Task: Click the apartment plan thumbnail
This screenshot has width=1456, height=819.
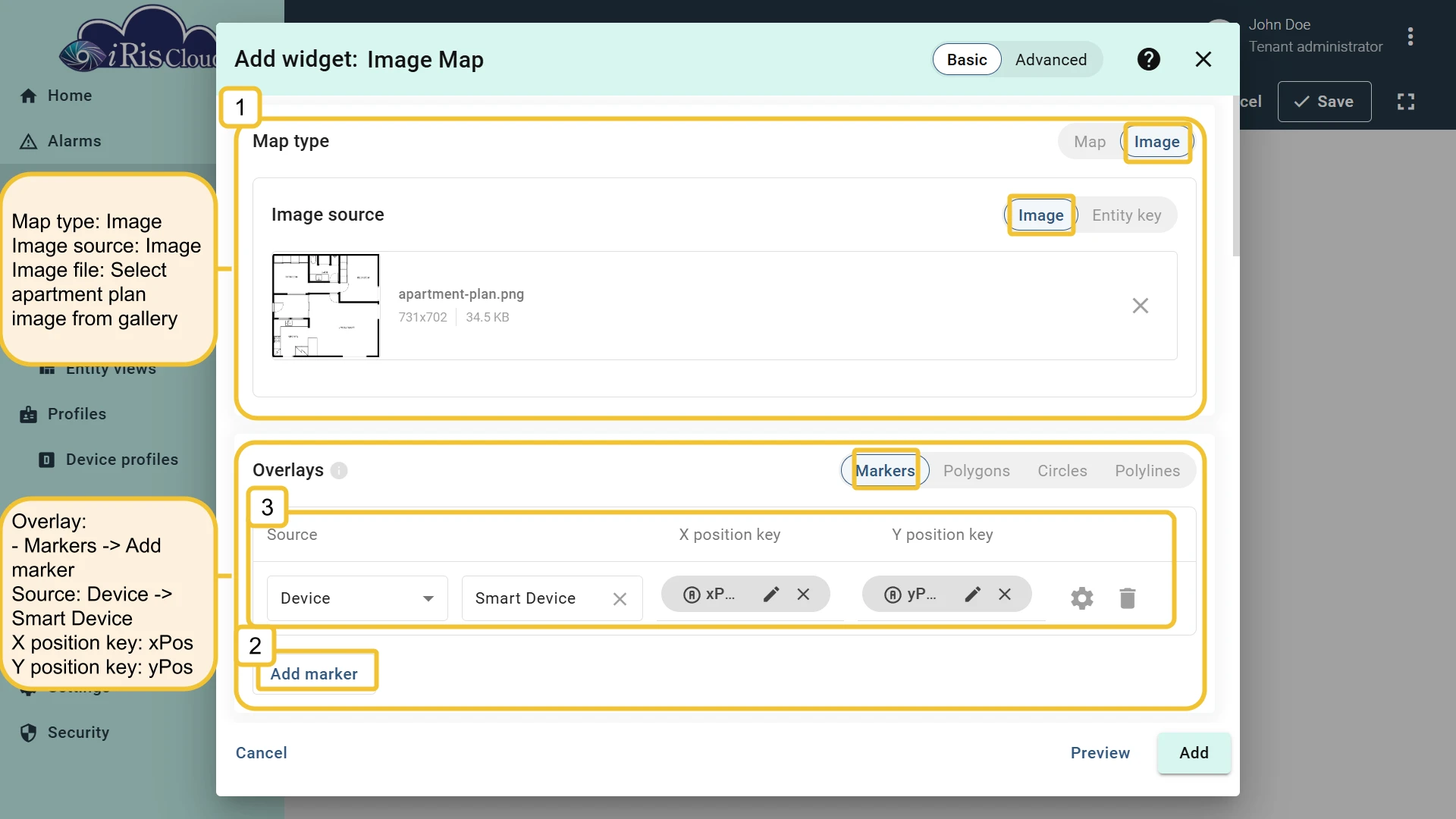Action: 325,306
